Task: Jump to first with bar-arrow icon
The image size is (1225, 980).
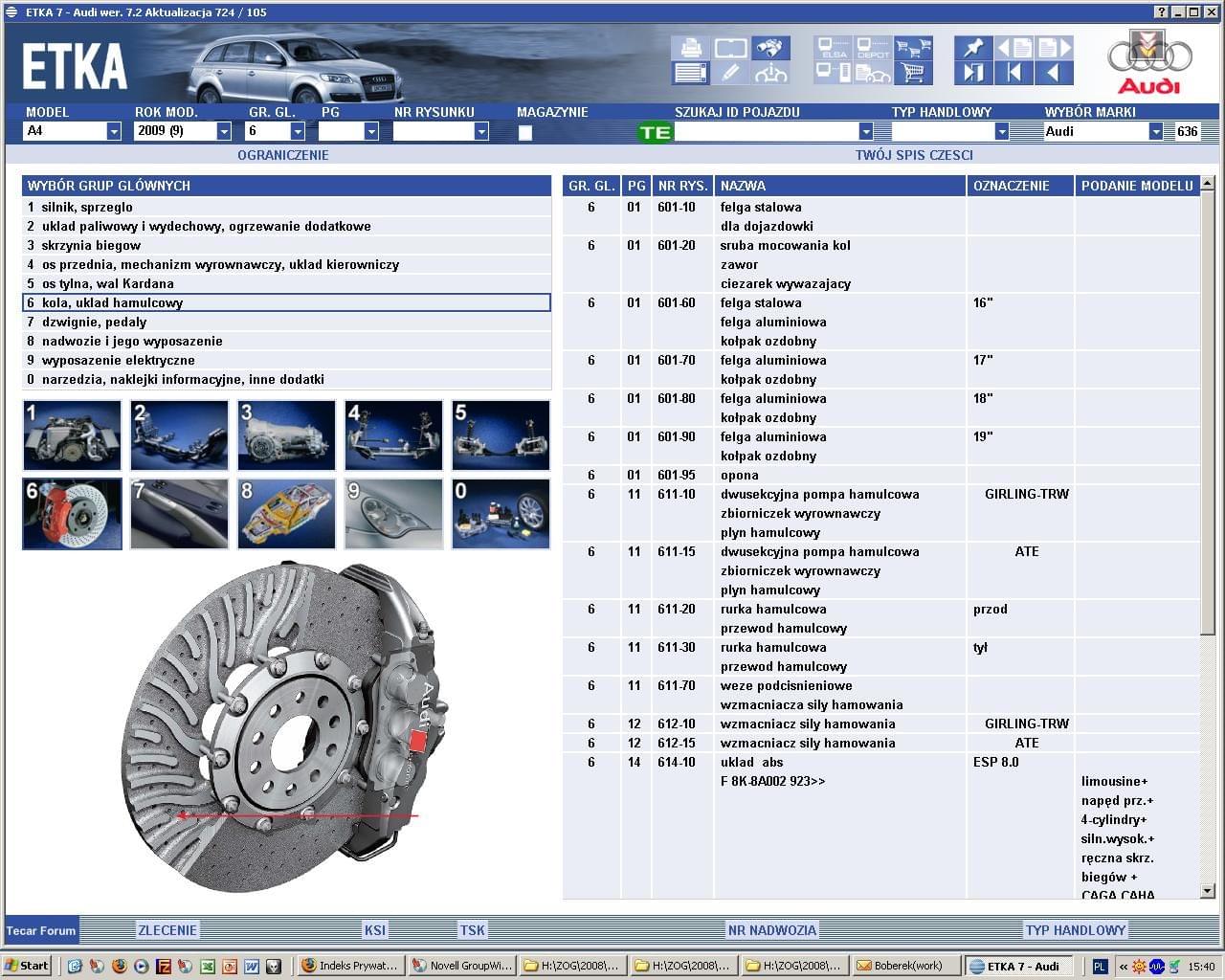Action: [1013, 73]
